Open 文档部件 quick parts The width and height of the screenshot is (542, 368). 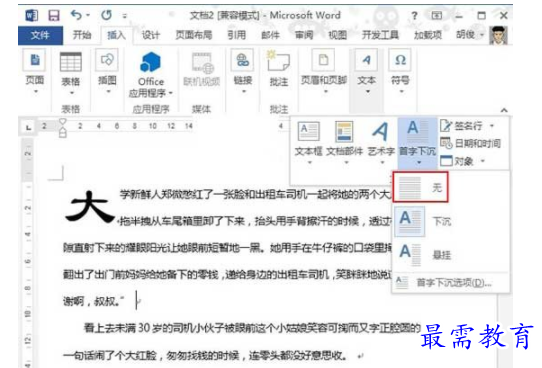344,143
